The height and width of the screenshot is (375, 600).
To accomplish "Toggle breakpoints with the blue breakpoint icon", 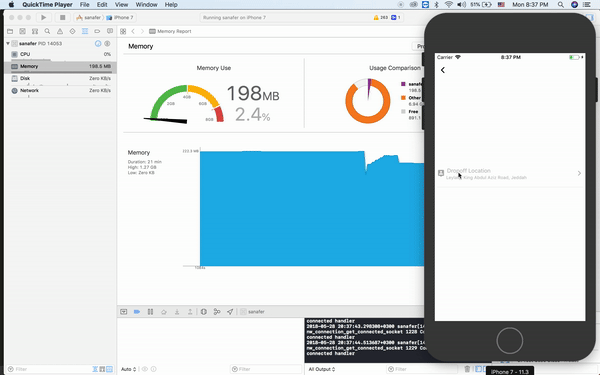I will [137, 312].
